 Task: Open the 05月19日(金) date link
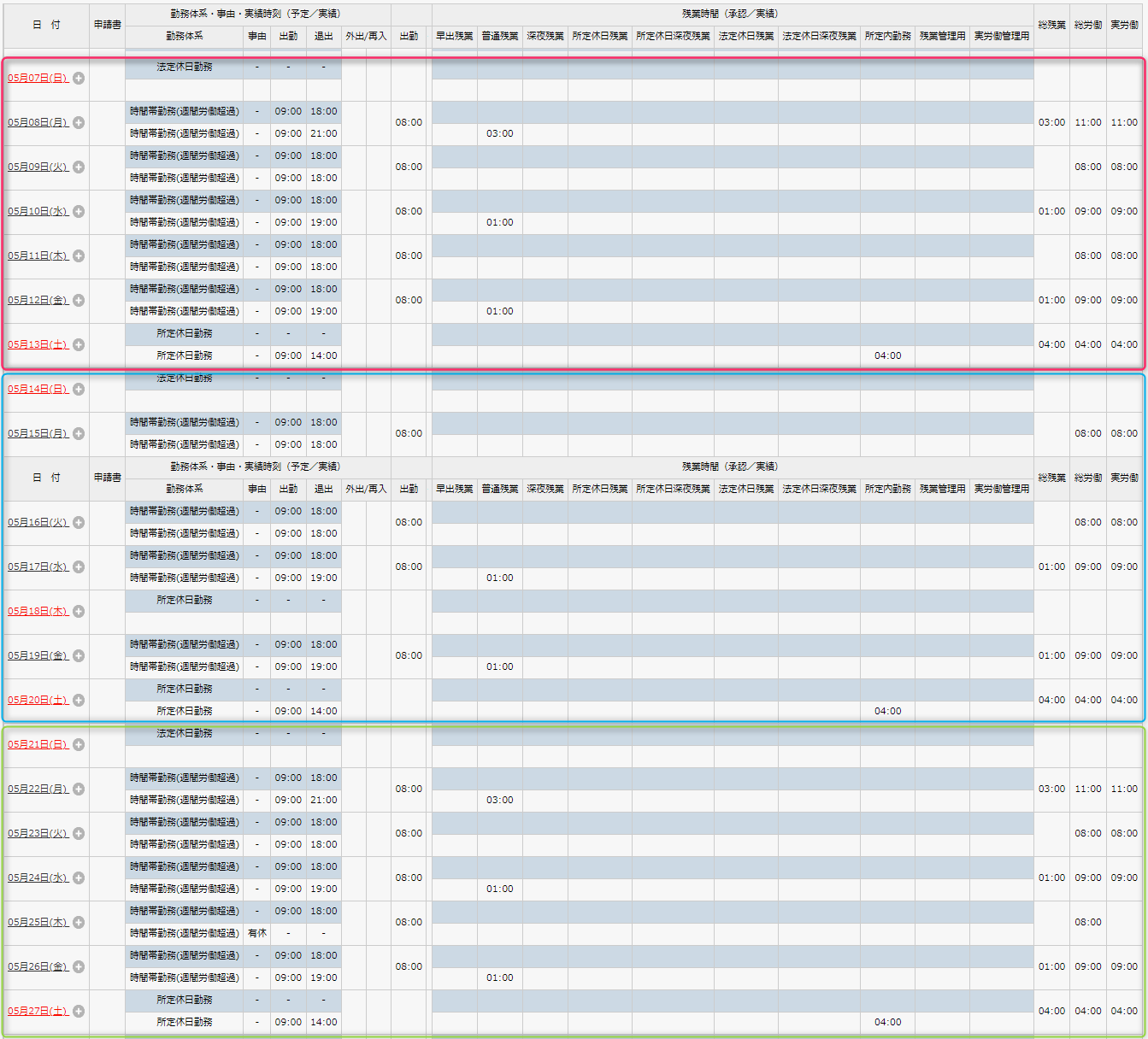click(38, 656)
